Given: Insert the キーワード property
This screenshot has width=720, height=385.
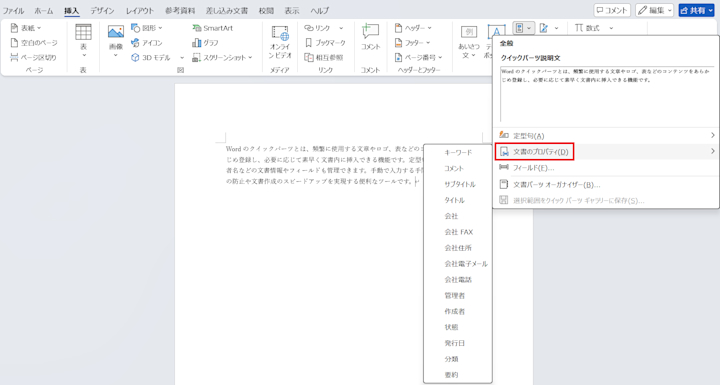Looking at the screenshot, I should (458, 153).
